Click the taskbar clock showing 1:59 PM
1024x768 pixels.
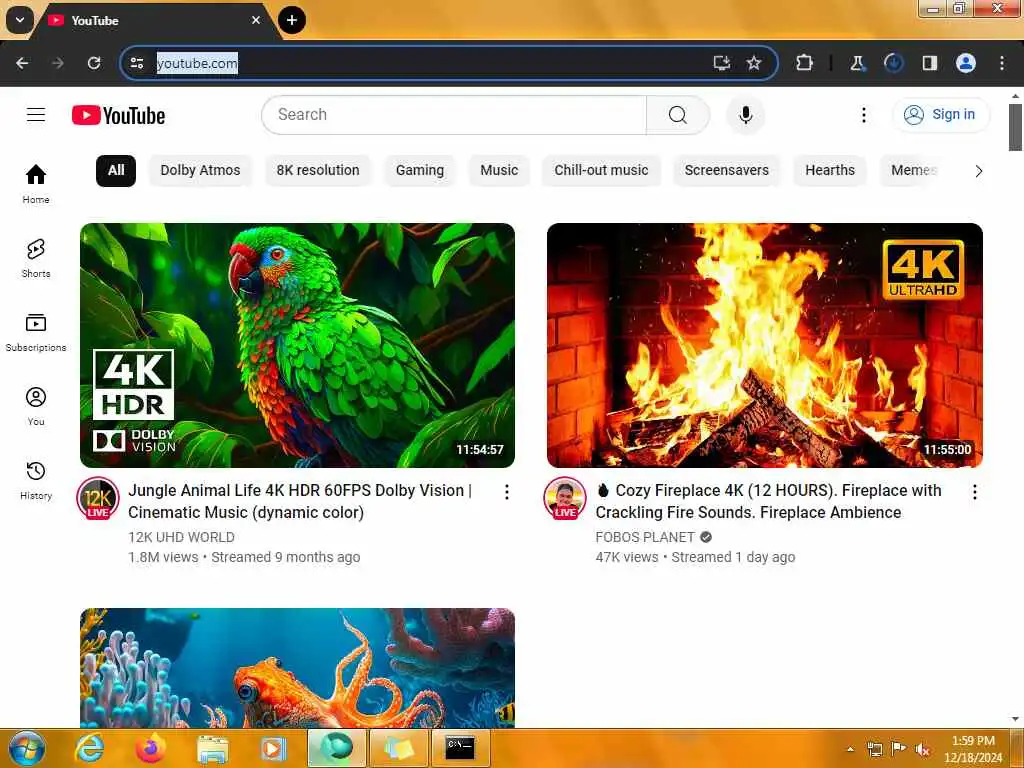pos(973,748)
